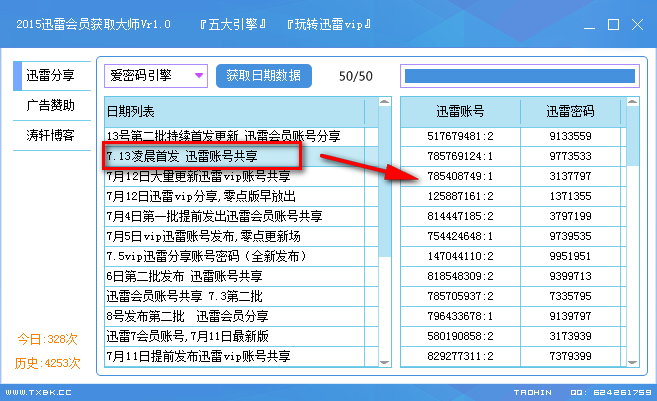Open the 涛轩博客 sidebar tab

52,135
